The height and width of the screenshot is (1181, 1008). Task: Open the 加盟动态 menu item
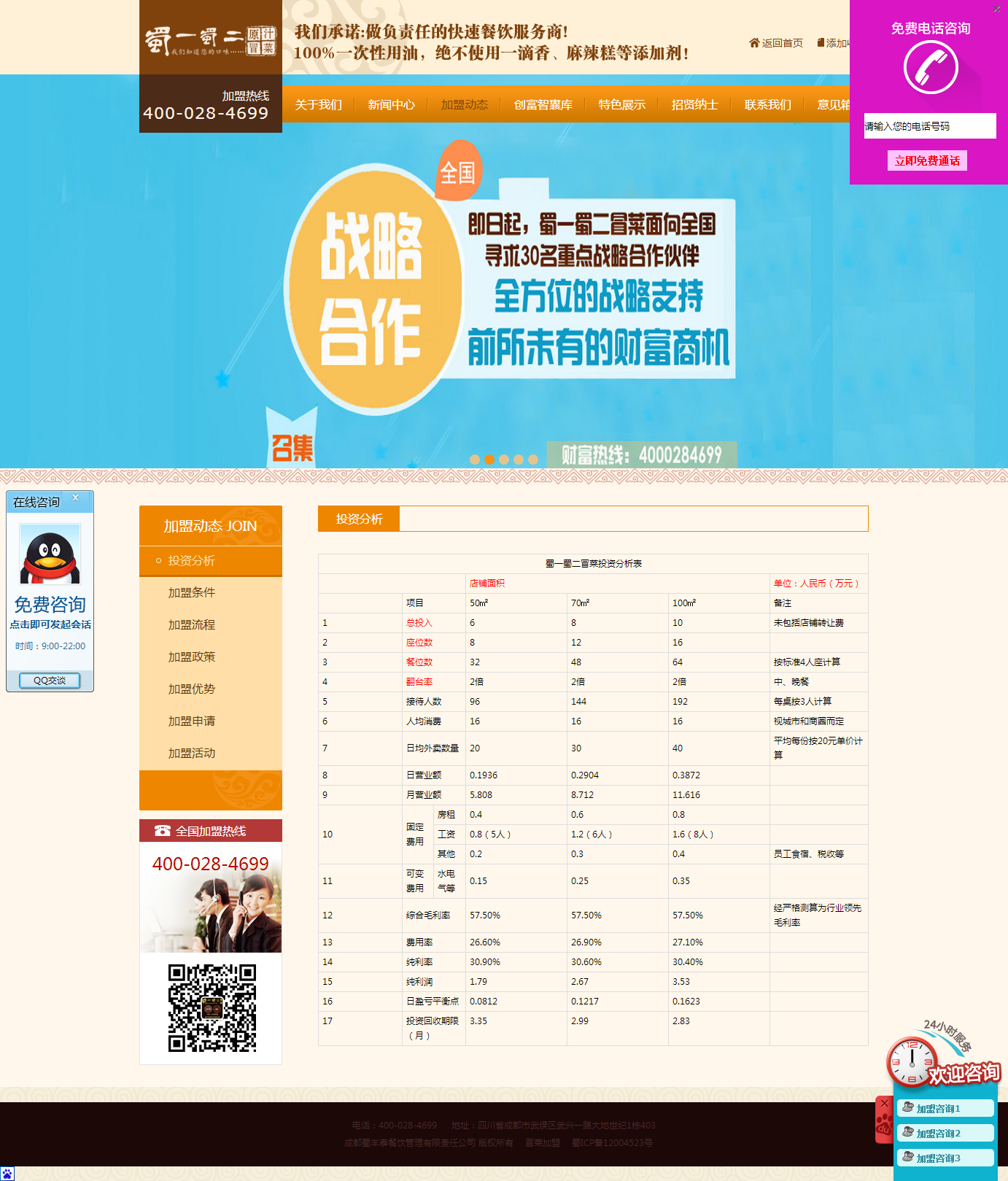pyautogui.click(x=465, y=104)
